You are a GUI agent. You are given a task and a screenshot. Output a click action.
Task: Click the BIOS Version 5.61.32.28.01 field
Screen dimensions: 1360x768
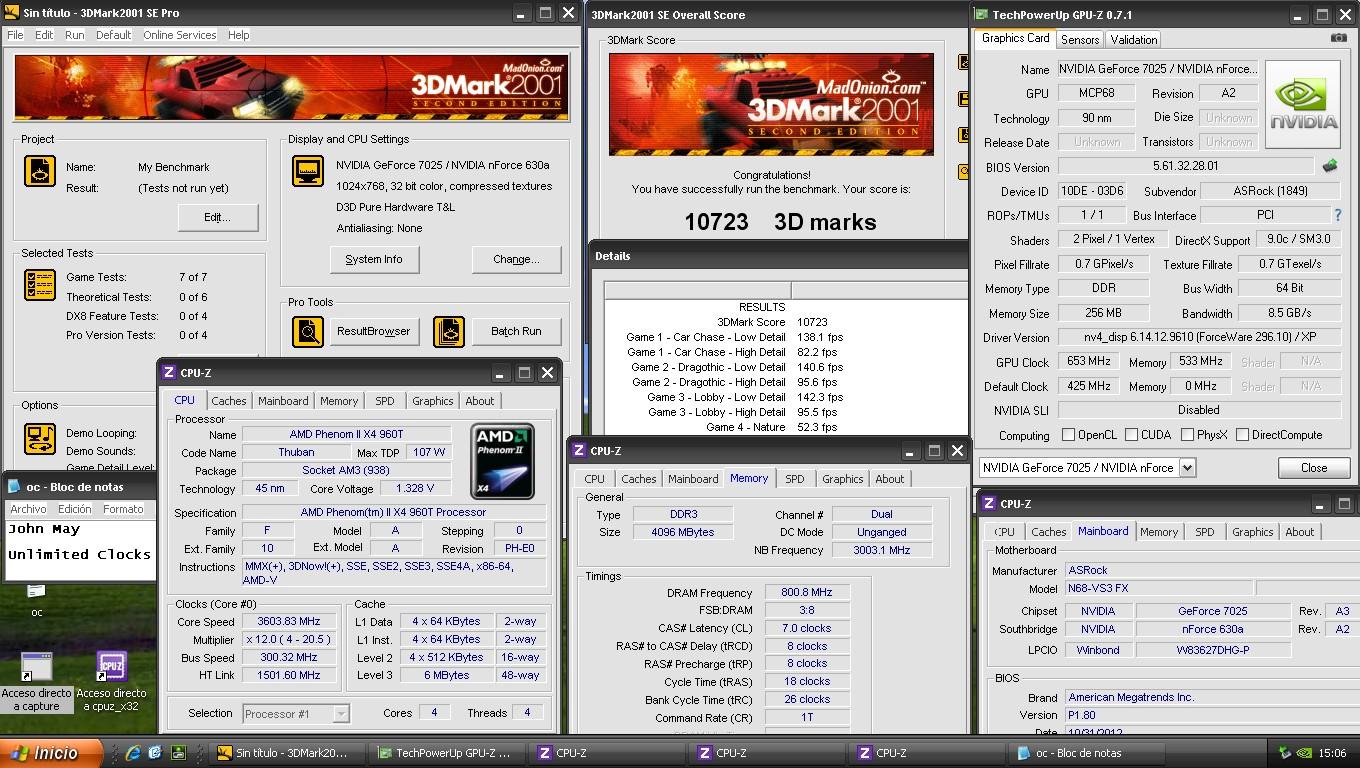click(x=1186, y=166)
